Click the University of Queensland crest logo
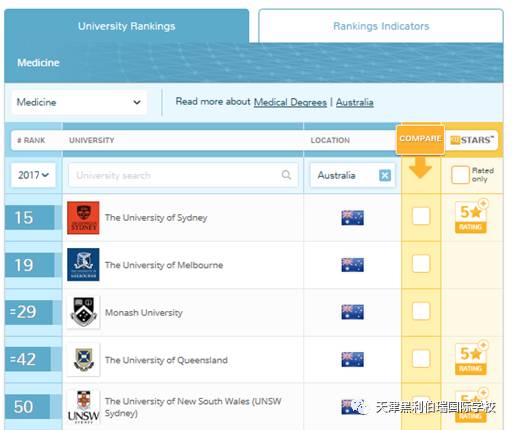Screen dimensions: 512x430 pos(83,360)
